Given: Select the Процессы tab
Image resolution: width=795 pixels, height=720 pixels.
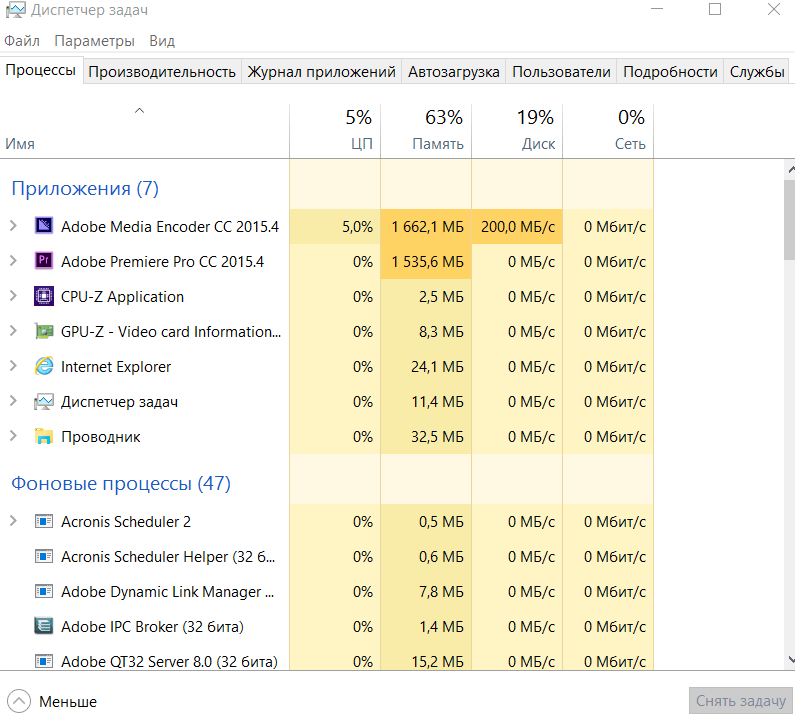Looking at the screenshot, I should [x=41, y=70].
